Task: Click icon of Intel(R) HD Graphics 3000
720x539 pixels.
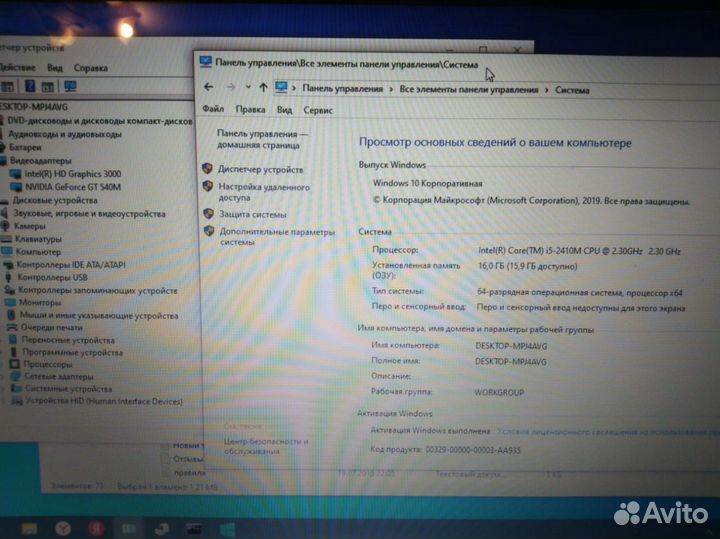Action: (16, 174)
